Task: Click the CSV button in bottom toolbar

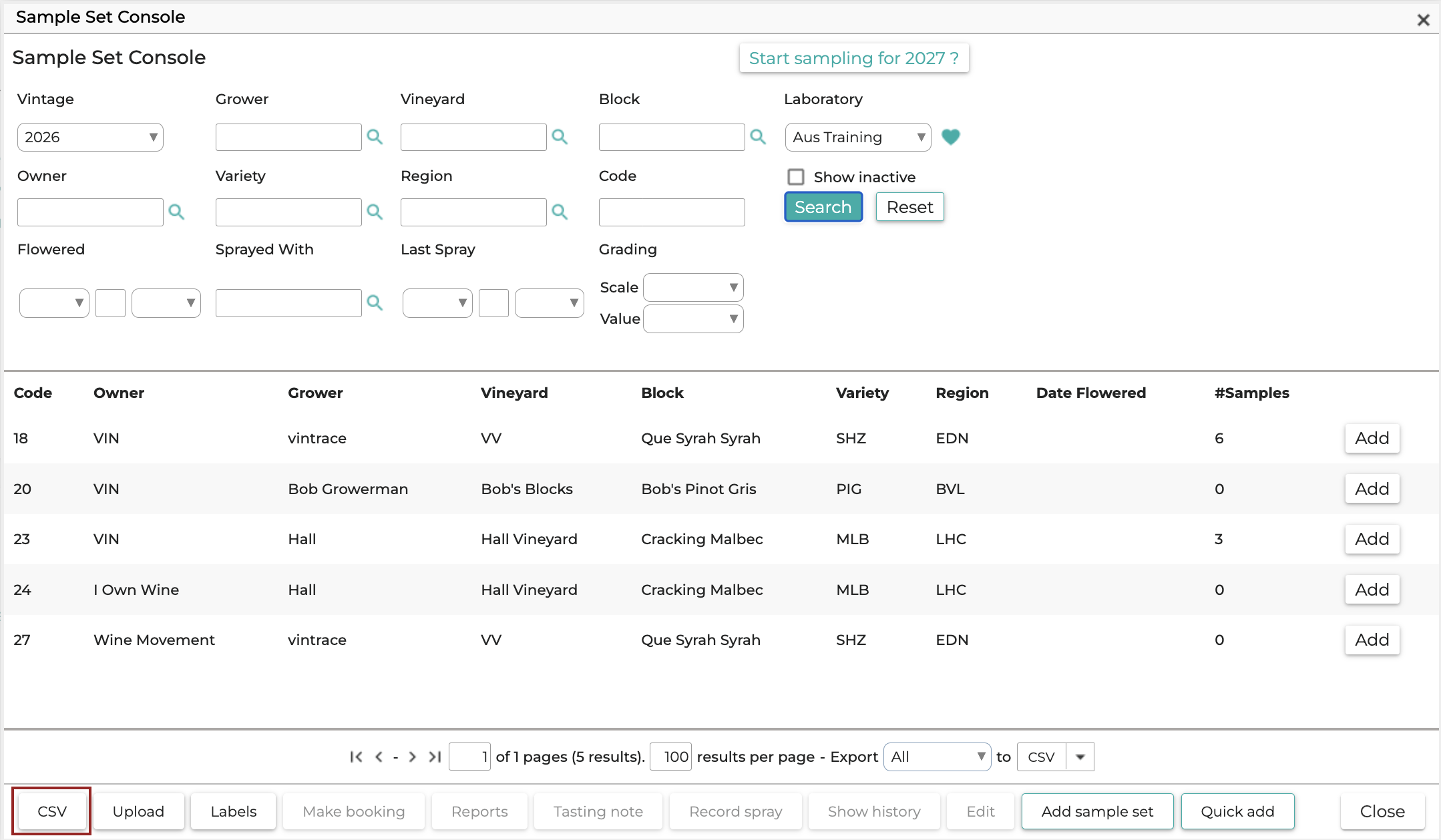Action: click(52, 811)
